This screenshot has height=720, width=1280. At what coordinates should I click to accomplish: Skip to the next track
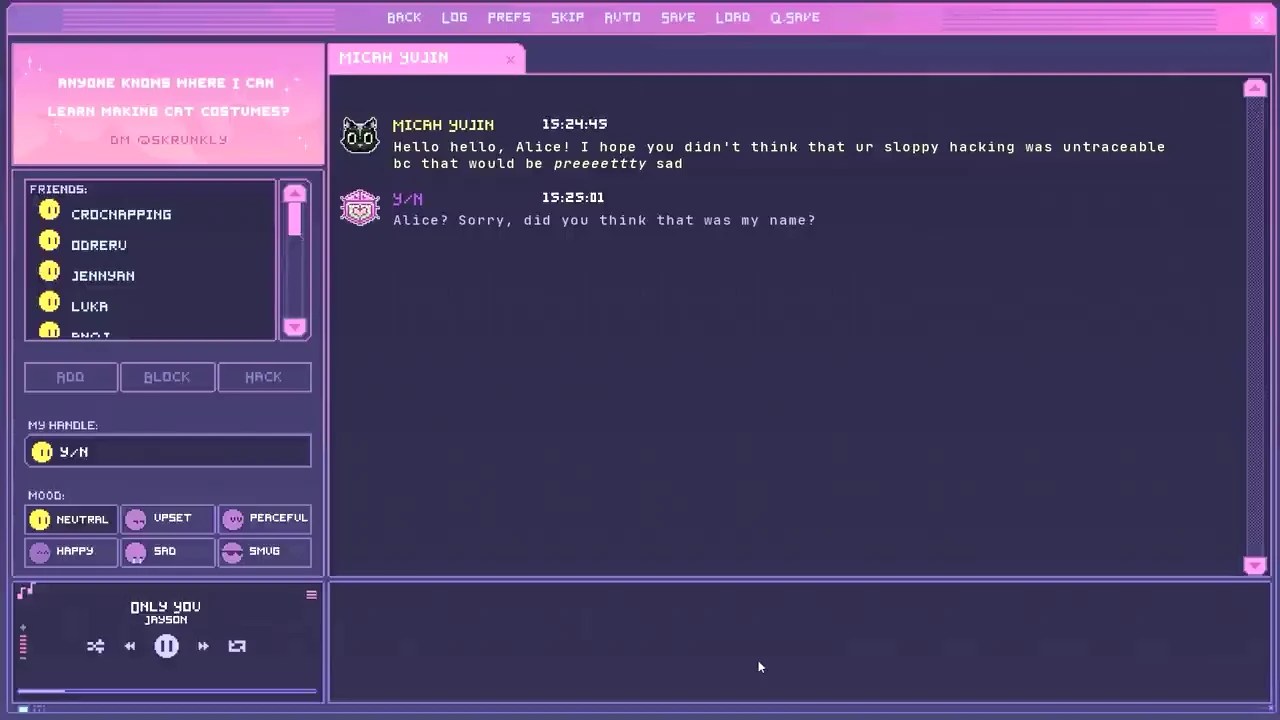point(203,646)
